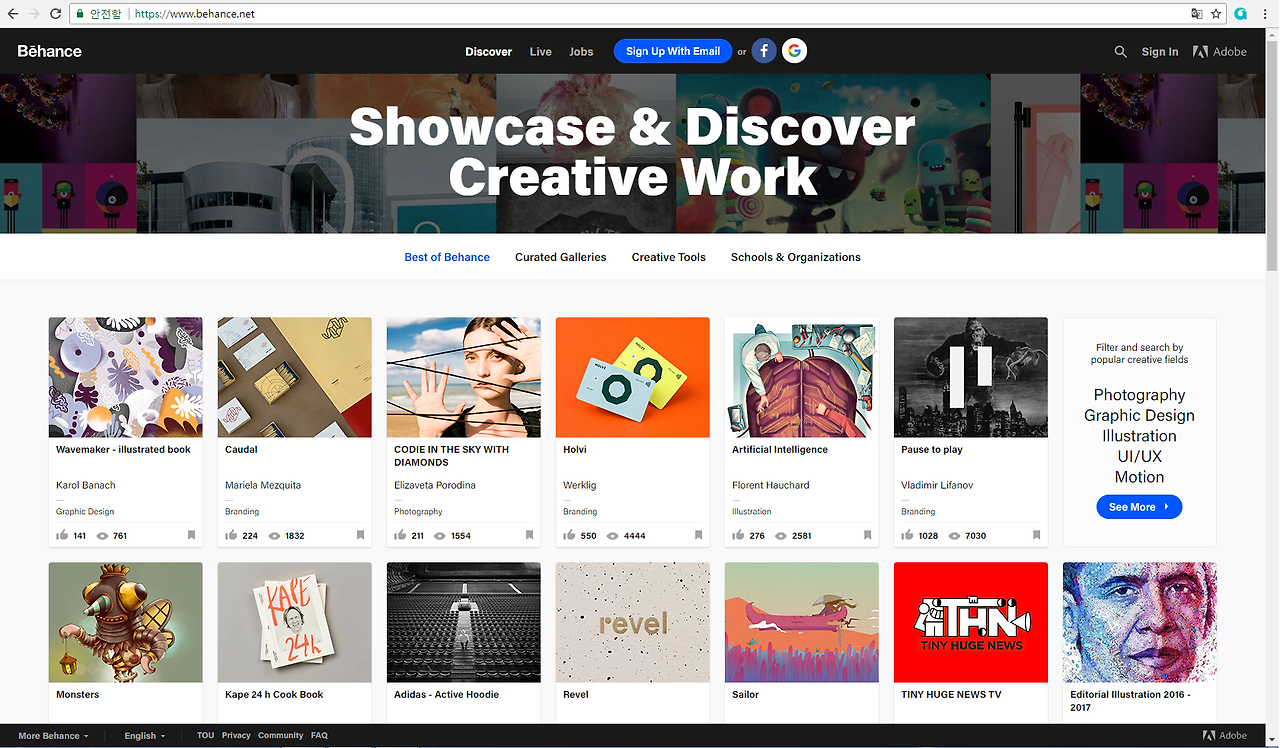Image resolution: width=1280 pixels, height=748 pixels.
Task: Click the translate page icon in address bar
Action: coord(1197,14)
